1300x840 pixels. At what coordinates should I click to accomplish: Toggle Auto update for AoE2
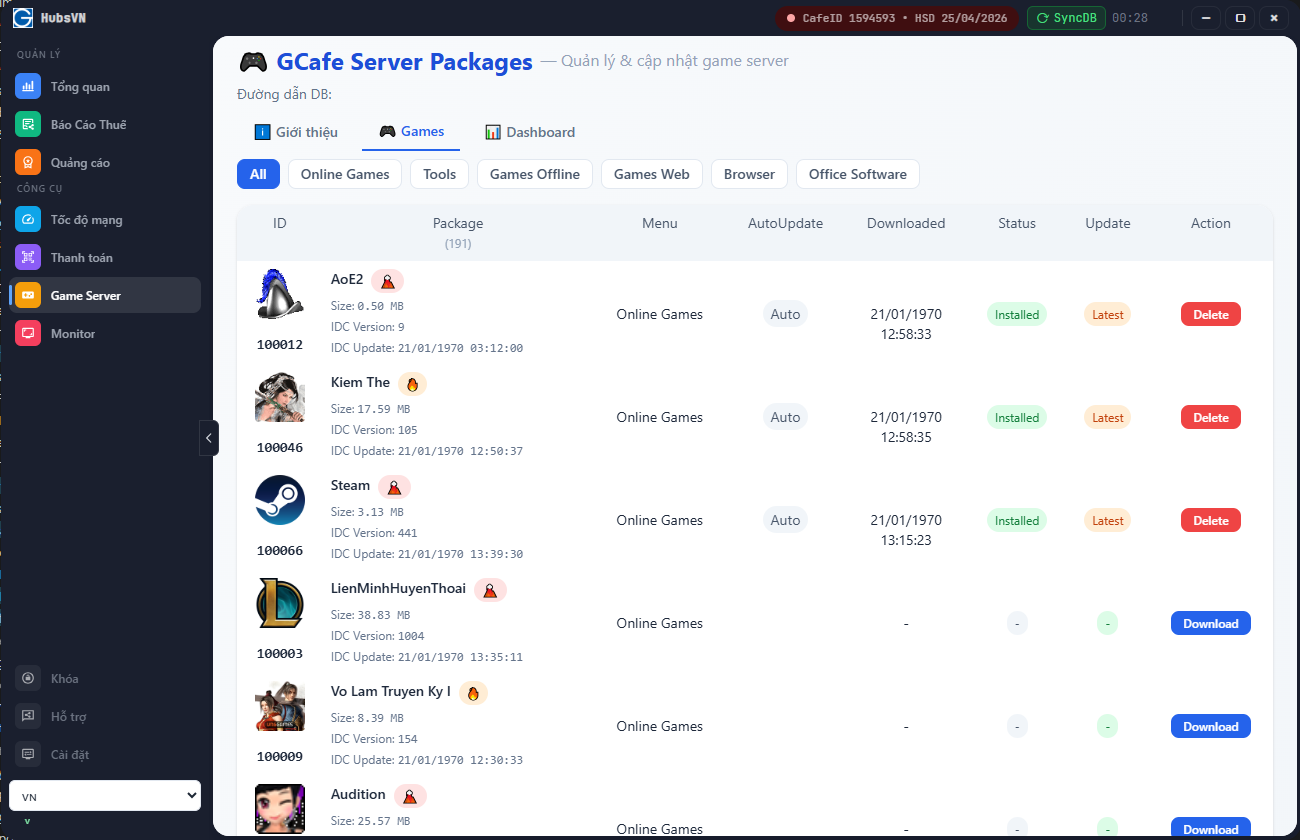coord(785,314)
